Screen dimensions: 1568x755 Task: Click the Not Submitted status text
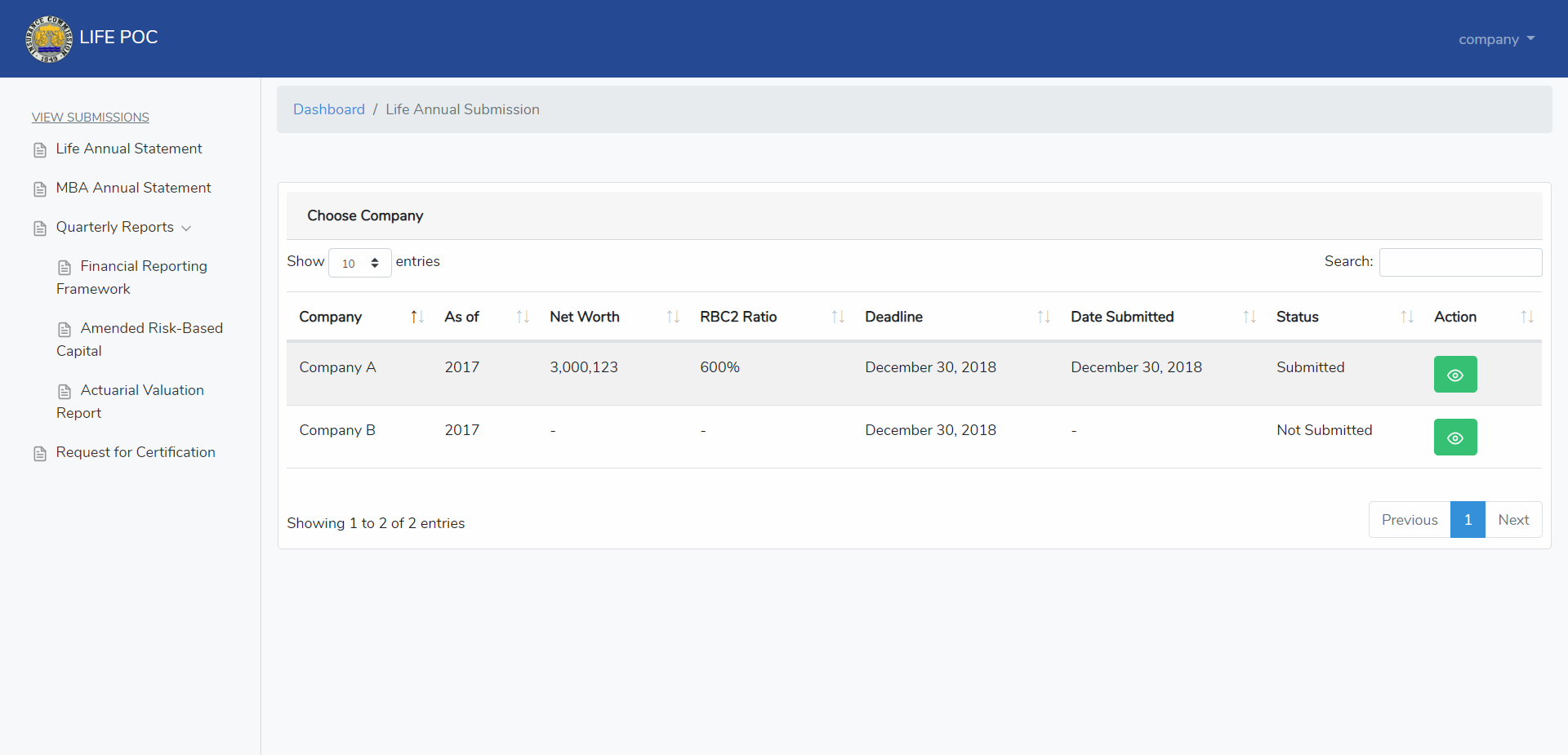click(1325, 430)
